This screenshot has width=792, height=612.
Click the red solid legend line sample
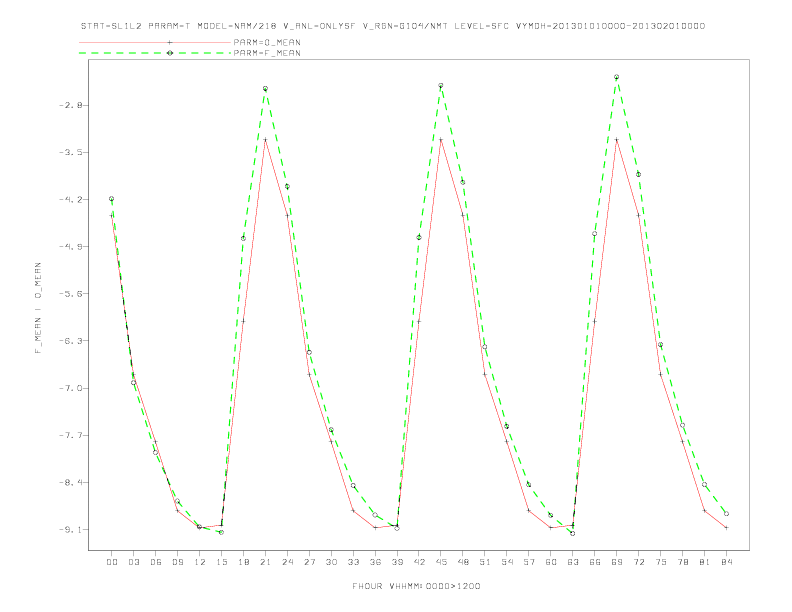coord(155,42)
